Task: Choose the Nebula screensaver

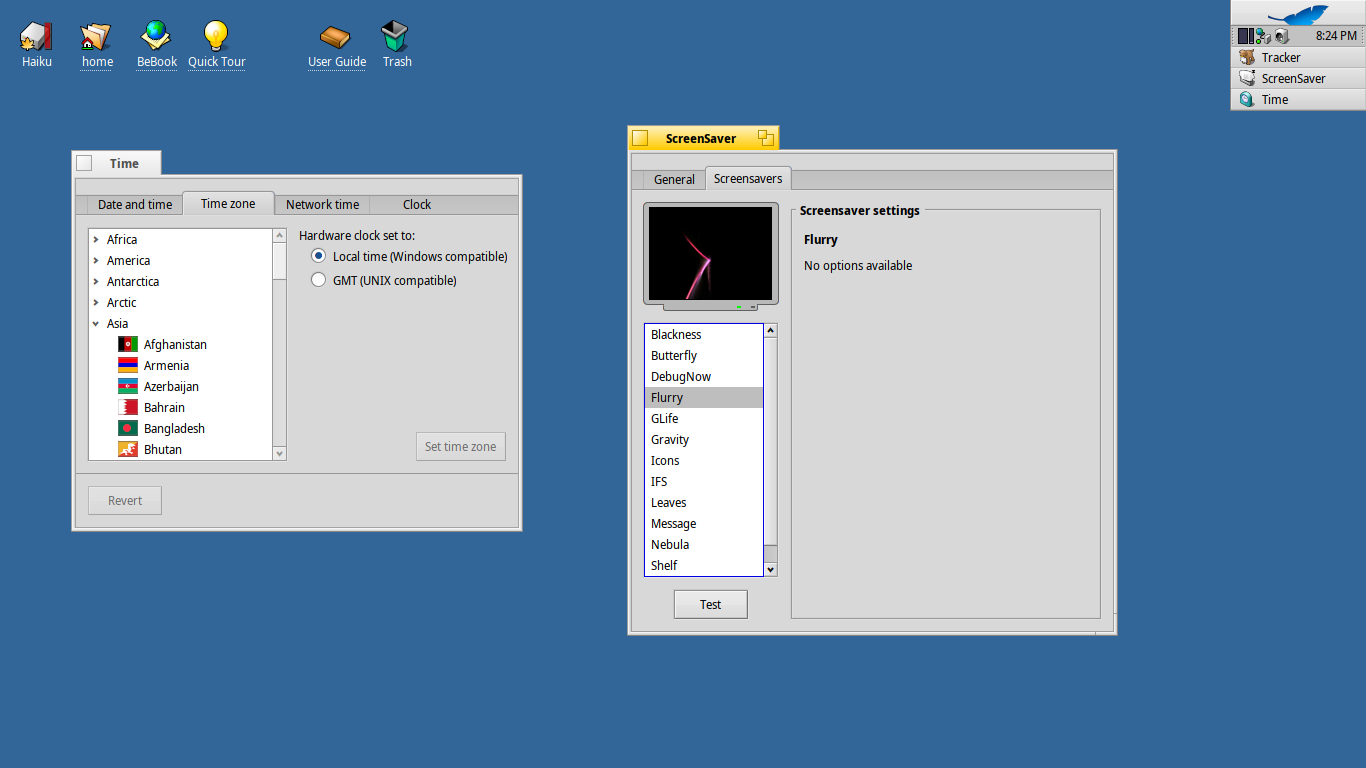Action: 704,544
